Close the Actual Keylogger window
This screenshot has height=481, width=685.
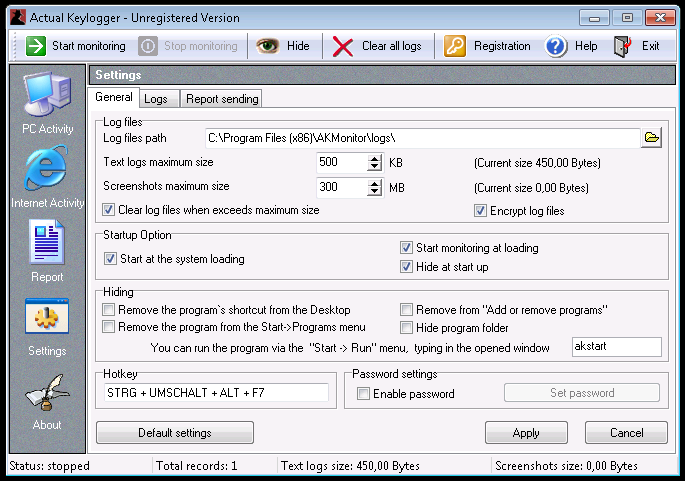(661, 18)
